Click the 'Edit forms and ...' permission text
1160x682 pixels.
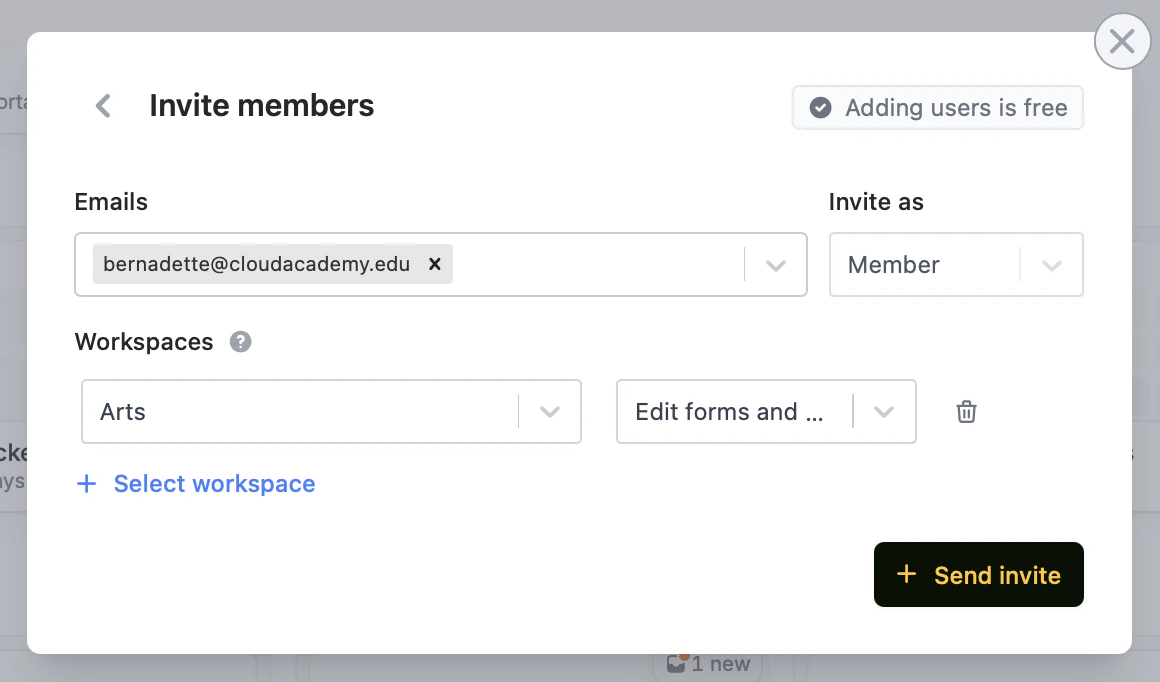pyautogui.click(x=730, y=411)
